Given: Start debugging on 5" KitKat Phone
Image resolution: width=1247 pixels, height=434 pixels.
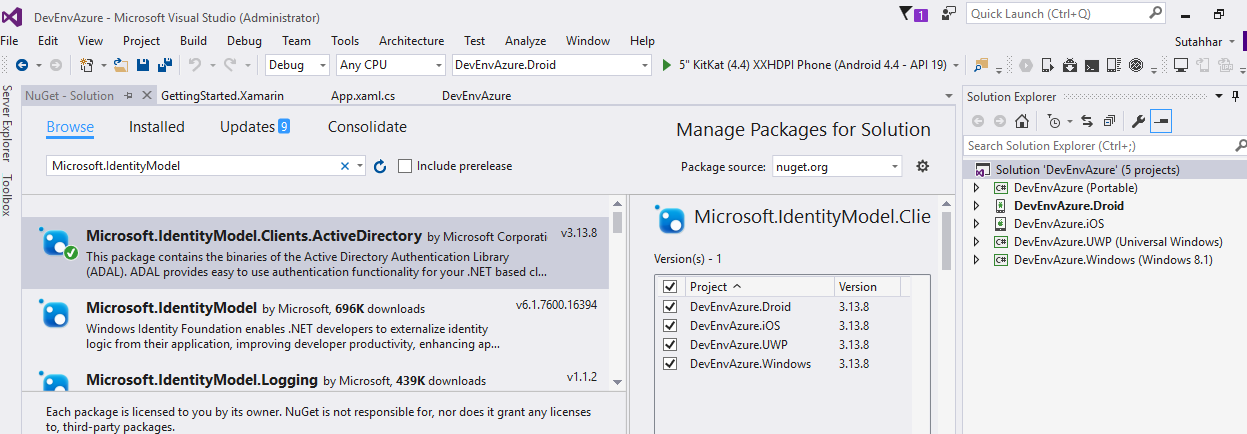Looking at the screenshot, I should [x=669, y=65].
